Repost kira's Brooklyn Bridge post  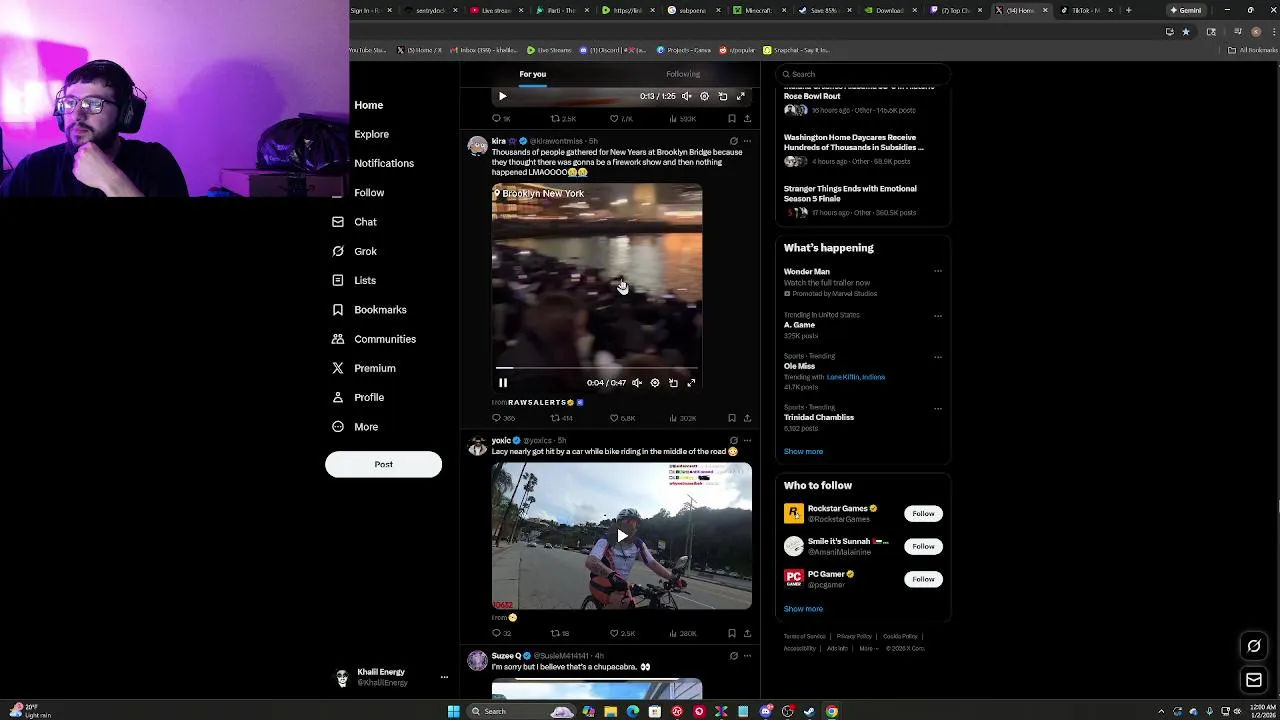[562, 418]
